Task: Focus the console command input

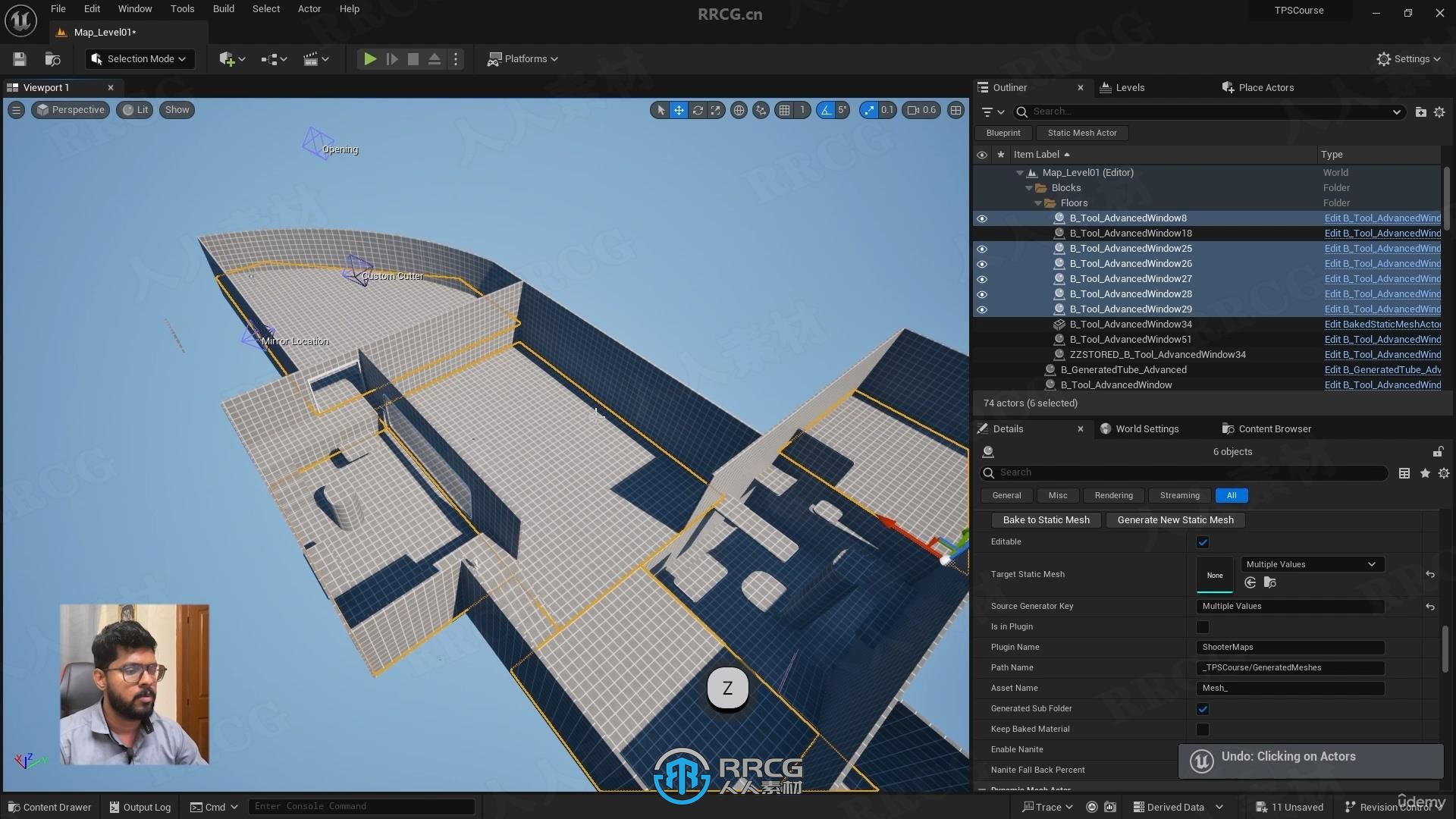Action: click(362, 807)
